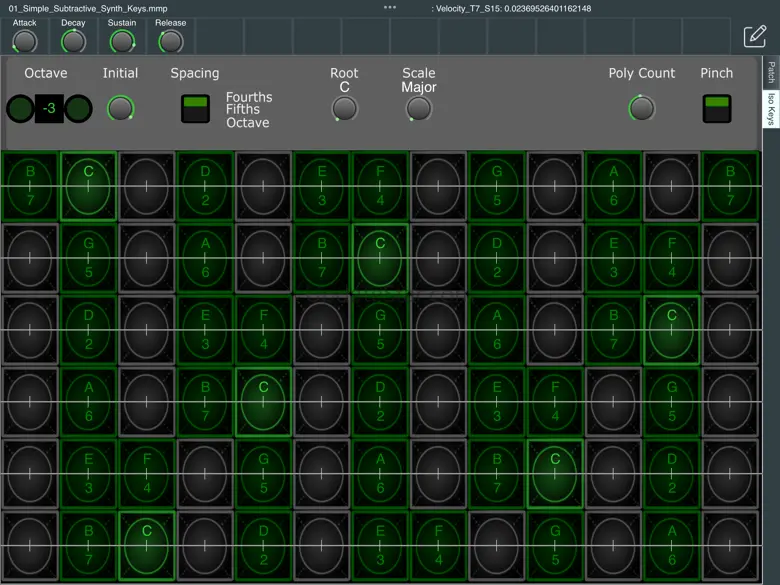Play the G 5 key in the top row
The width and height of the screenshot is (780, 585).
pyautogui.click(x=496, y=186)
